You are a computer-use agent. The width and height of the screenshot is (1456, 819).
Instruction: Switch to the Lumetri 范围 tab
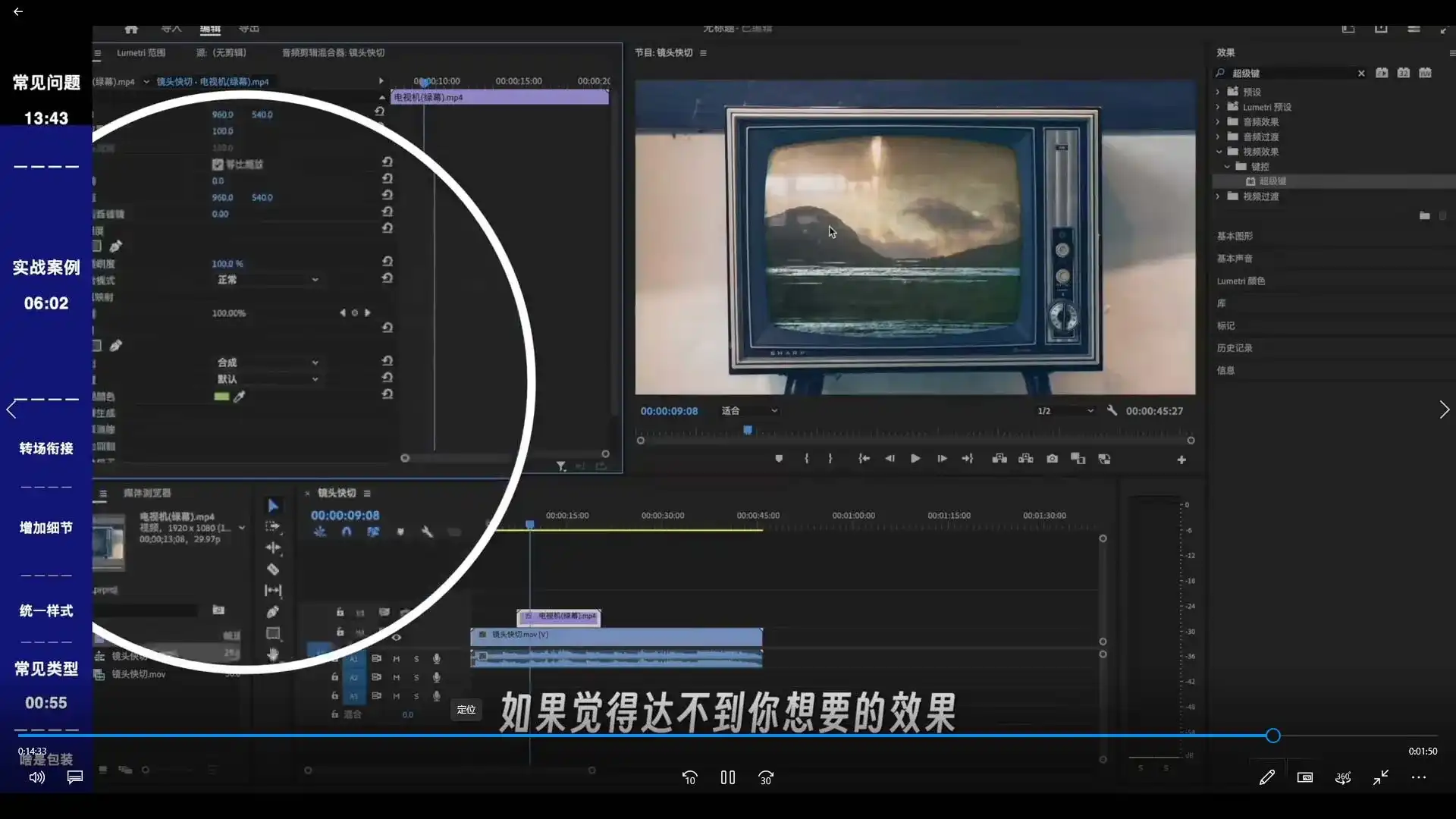[141, 52]
